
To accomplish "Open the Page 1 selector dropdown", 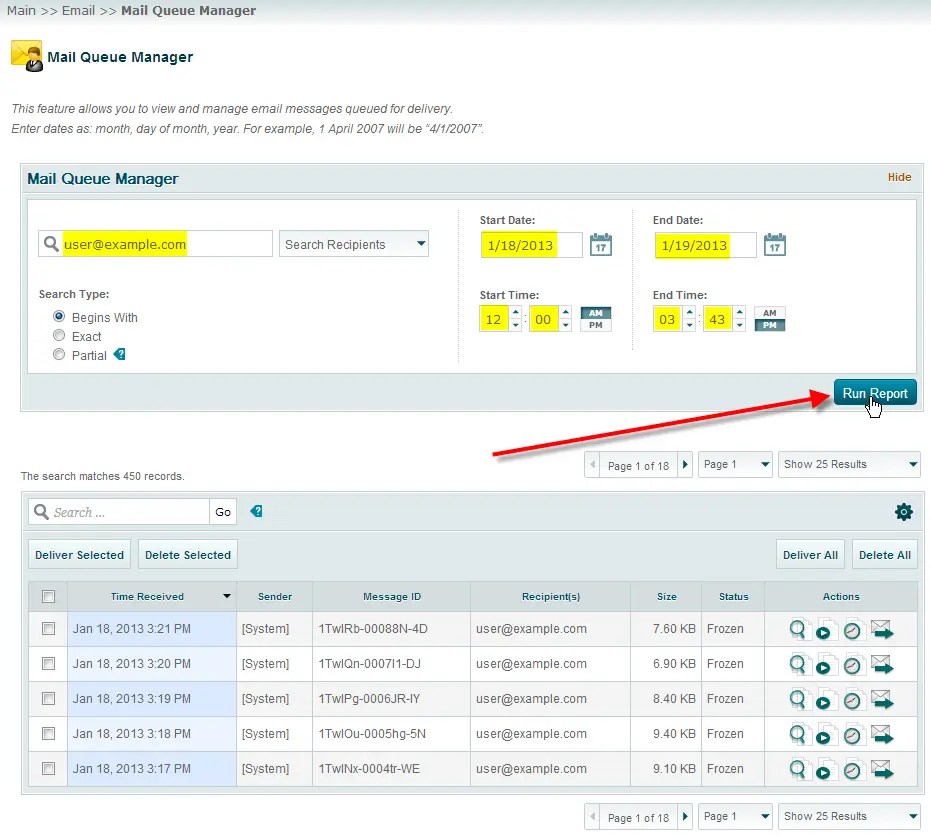I will 735,463.
